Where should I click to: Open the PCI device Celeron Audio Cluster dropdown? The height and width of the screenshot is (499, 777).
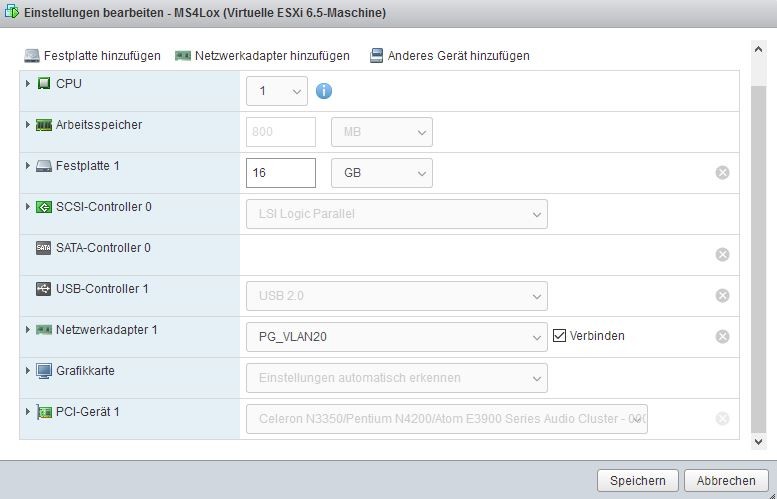[446, 419]
